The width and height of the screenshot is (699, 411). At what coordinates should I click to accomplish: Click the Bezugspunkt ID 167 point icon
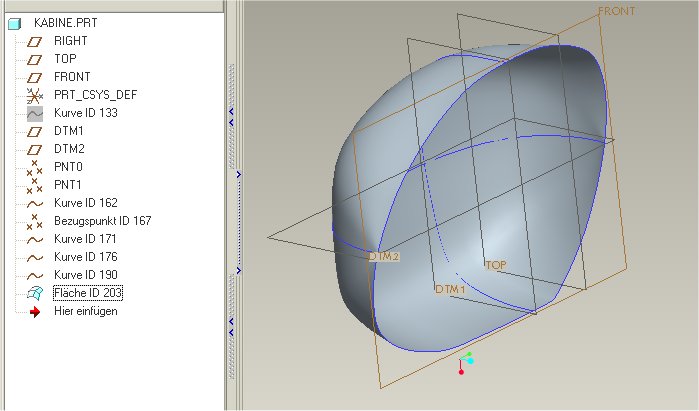[x=34, y=222]
